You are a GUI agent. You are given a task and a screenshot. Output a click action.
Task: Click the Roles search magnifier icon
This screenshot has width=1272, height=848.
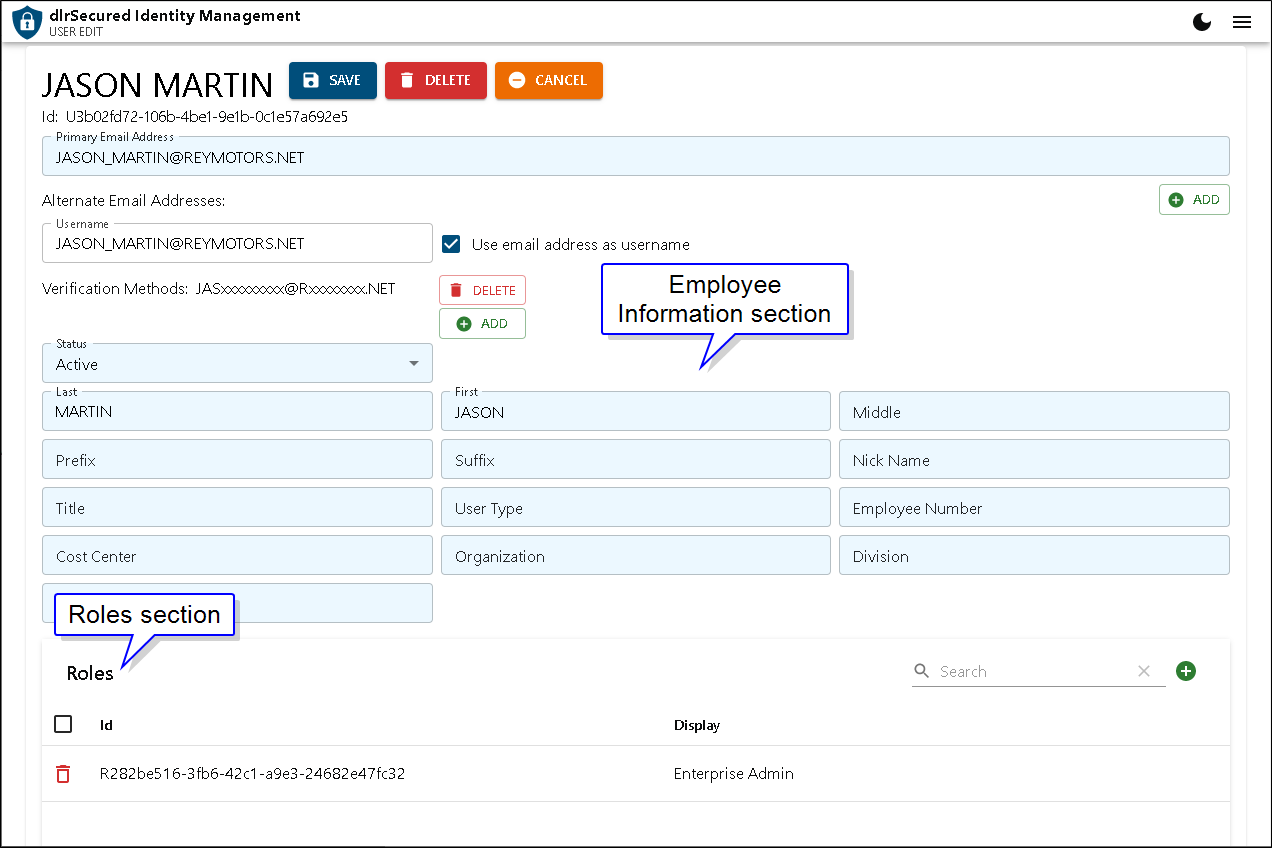(921, 671)
